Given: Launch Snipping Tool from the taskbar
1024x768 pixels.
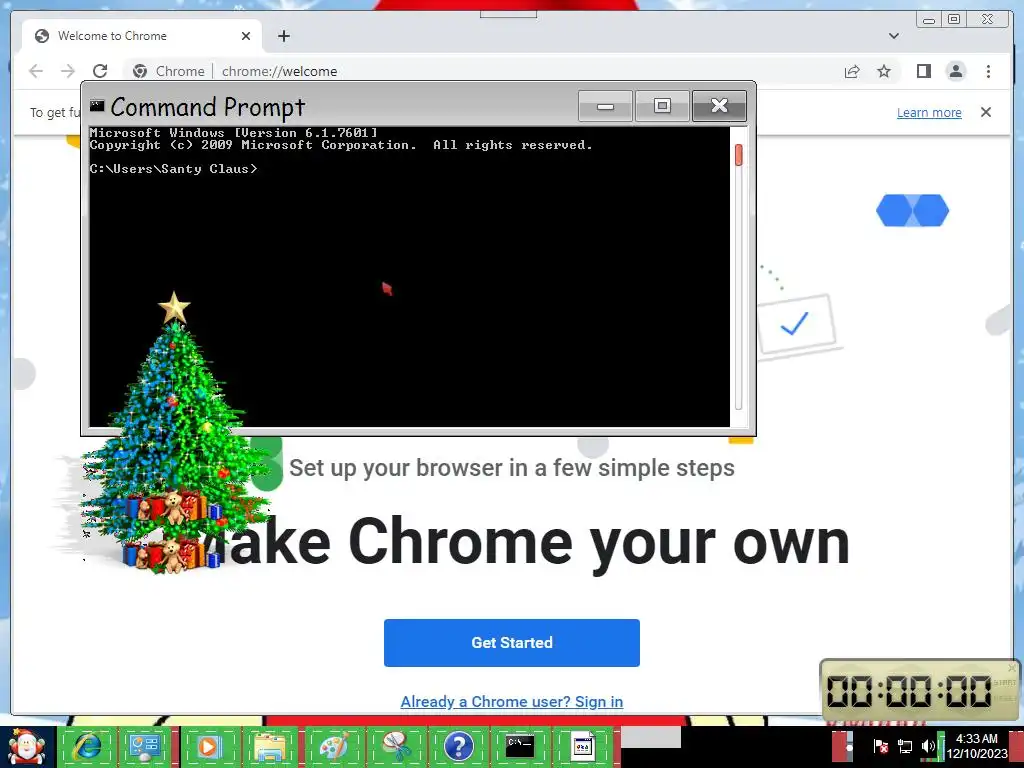Looking at the screenshot, I should point(396,747).
